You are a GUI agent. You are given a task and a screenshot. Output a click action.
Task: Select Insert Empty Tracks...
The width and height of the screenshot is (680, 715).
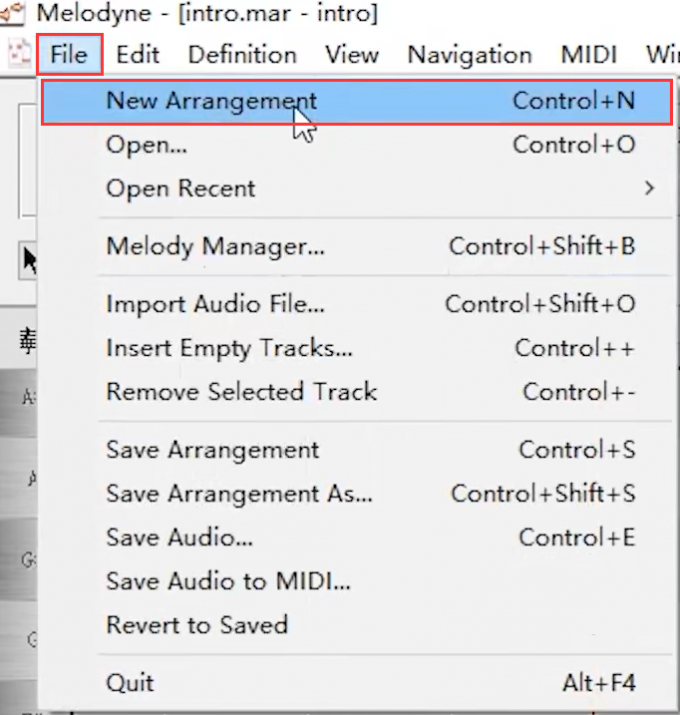(357, 348)
